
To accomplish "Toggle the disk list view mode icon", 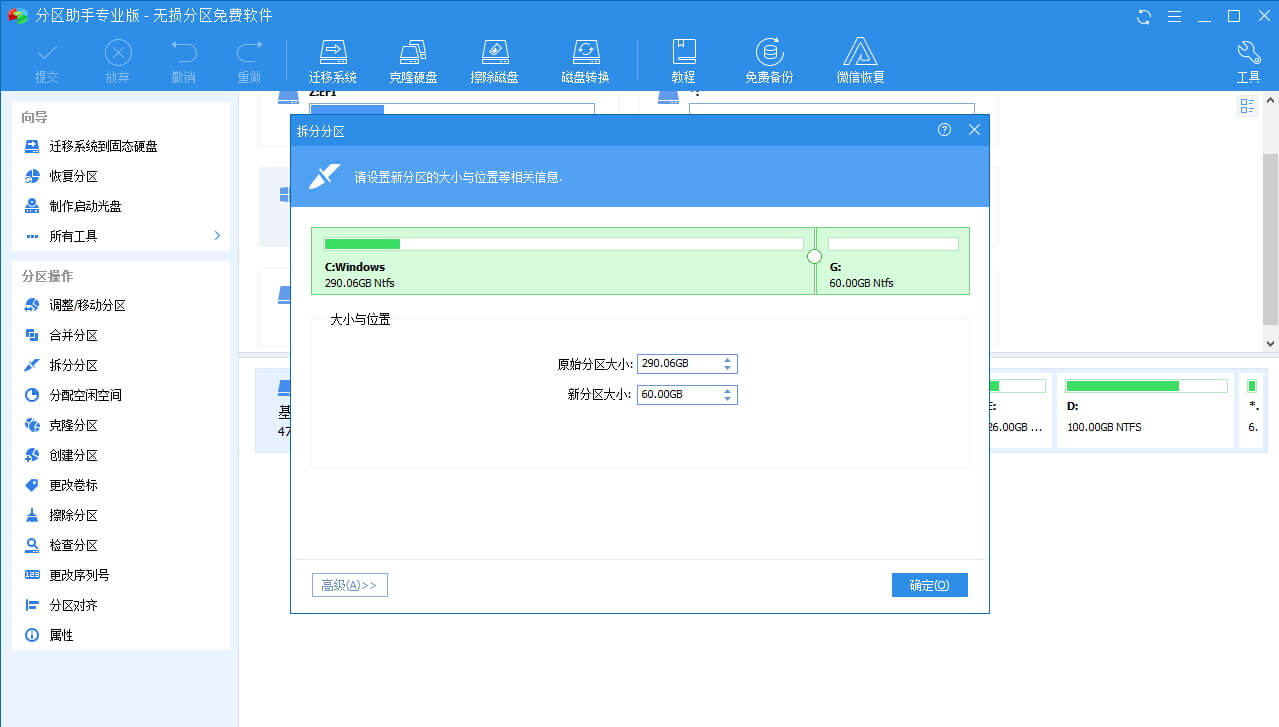I will pos(1247,106).
